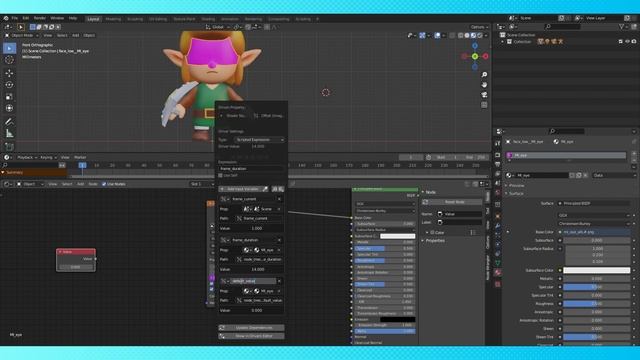Click the Blender logo in top bar
Screen dimensions: 640x360
[x=6, y=18]
